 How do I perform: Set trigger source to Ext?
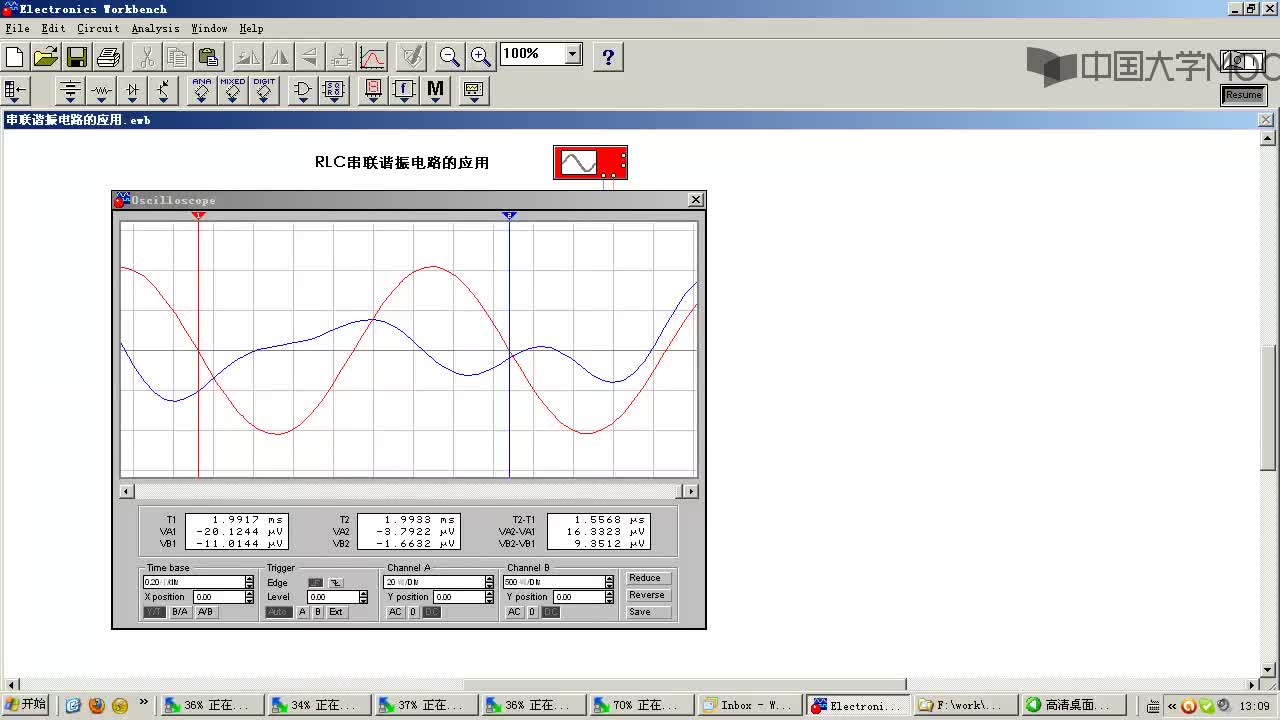point(336,612)
